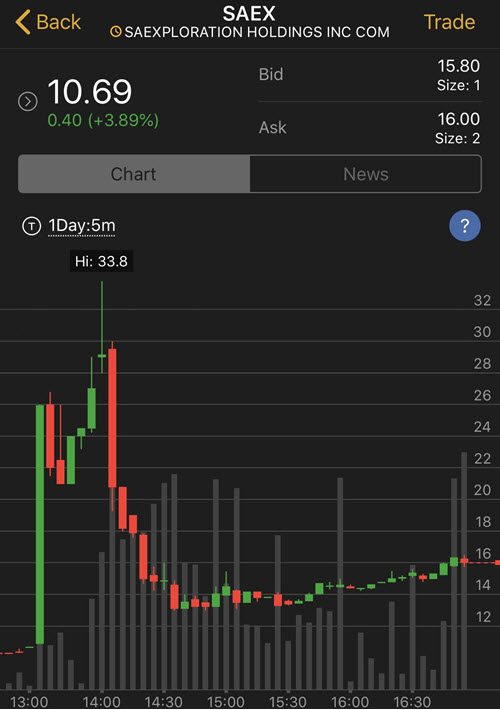Tap the SAEX ticker title
This screenshot has width=500, height=710.
click(249, 14)
